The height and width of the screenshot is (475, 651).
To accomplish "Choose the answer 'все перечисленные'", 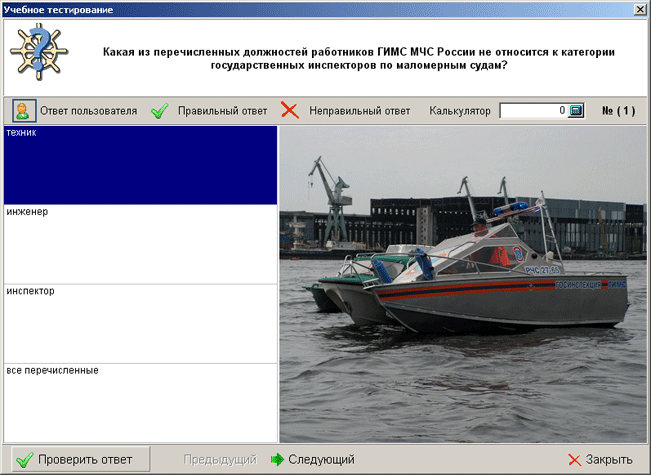I will click(x=140, y=403).
